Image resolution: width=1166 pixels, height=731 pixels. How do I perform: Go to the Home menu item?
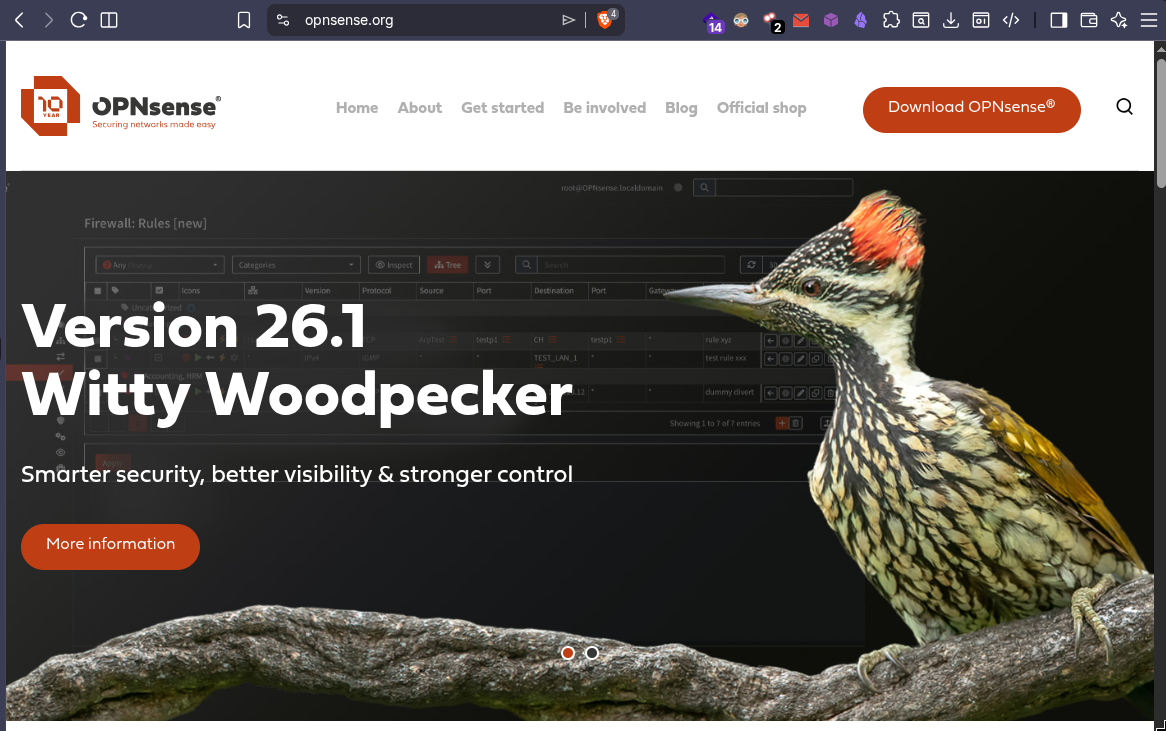[x=357, y=108]
